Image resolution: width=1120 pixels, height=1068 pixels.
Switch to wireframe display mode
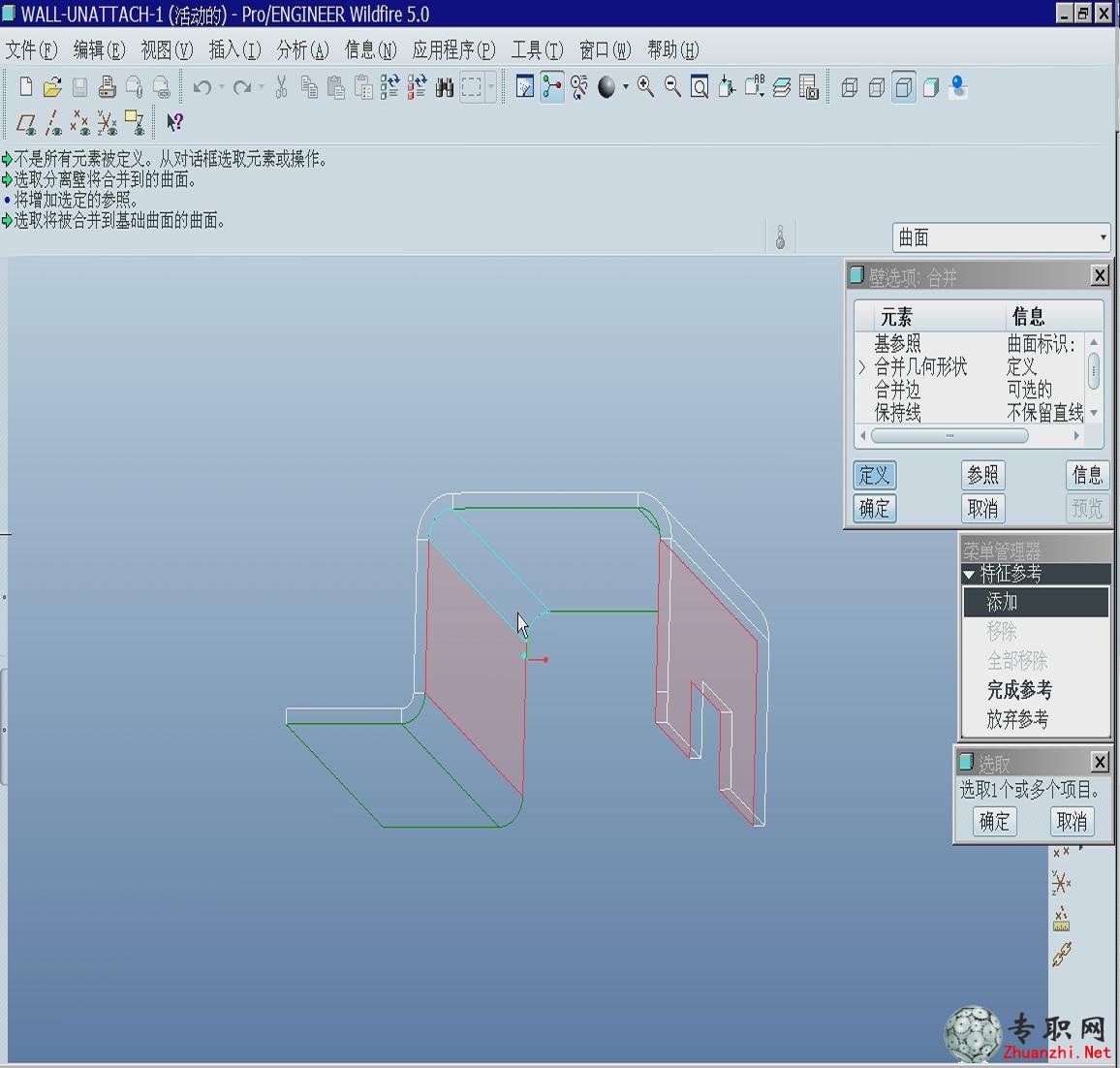coord(850,87)
